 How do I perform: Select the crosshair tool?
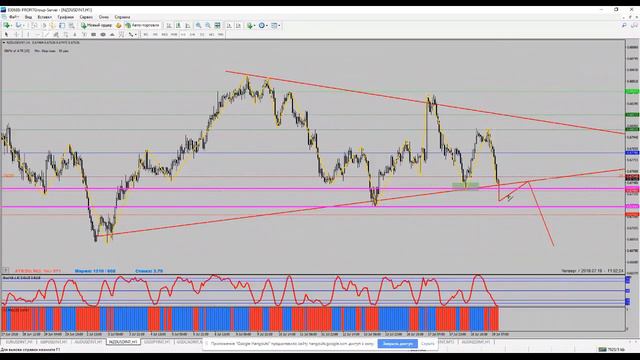click(x=16, y=34)
